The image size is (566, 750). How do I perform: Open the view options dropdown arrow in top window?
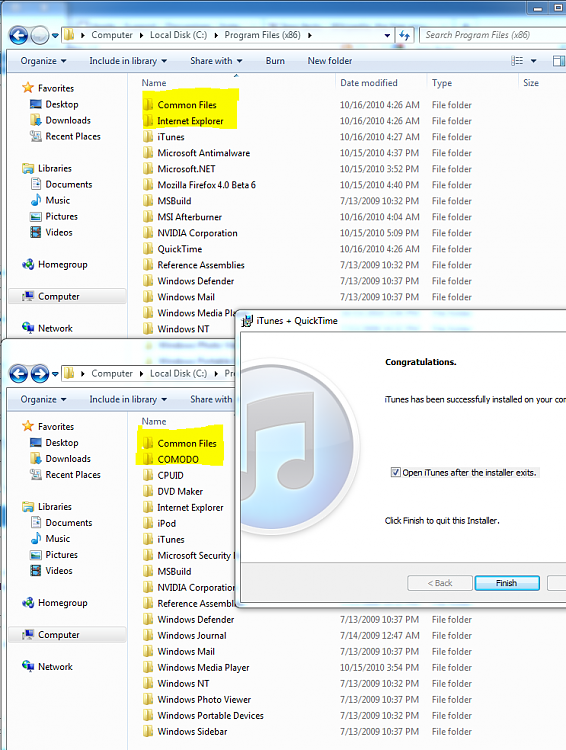pyautogui.click(x=533, y=61)
